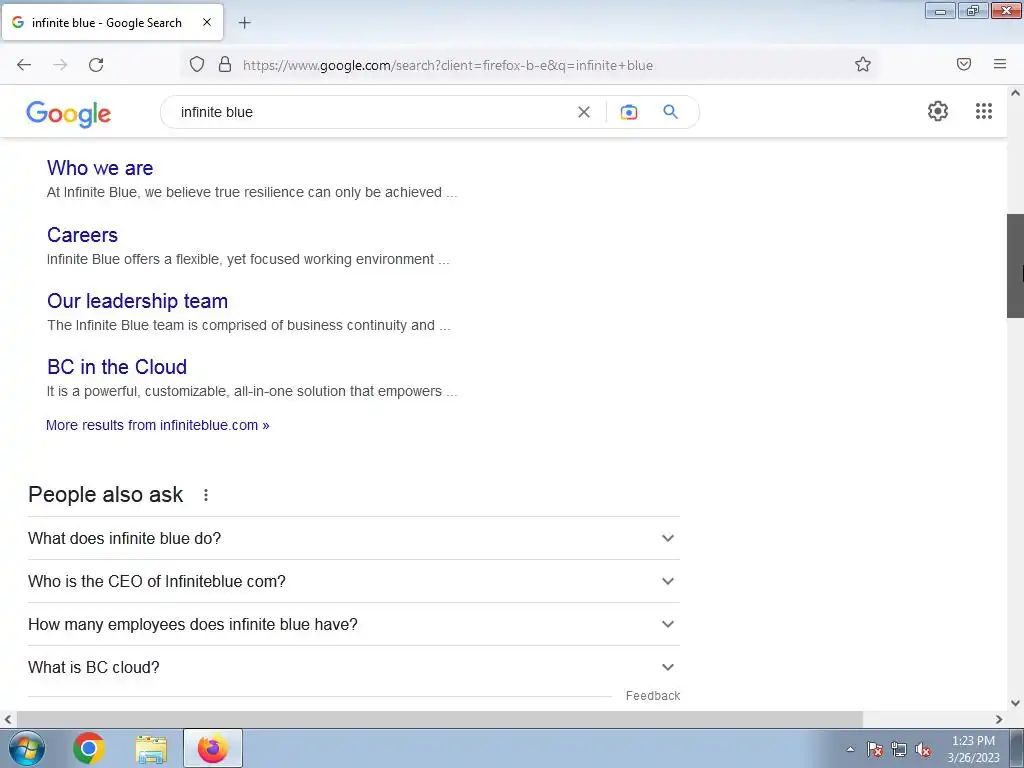This screenshot has height=768, width=1024.
Task: Launch Chrome from the taskbar
Action: point(89,748)
